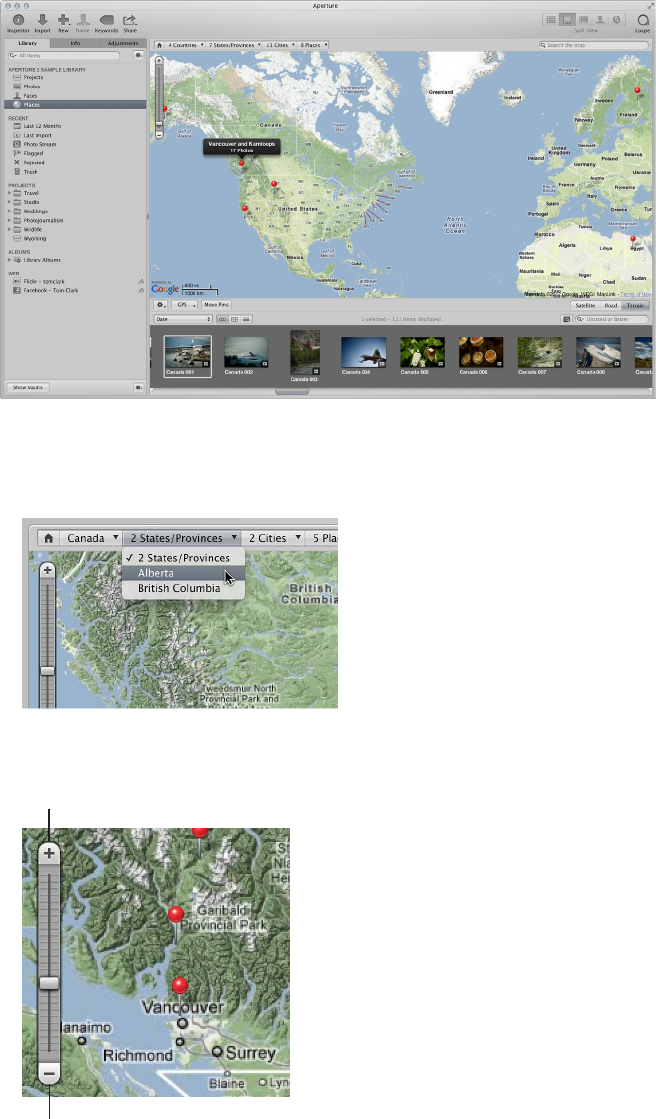Open the GPS pop-up menu
This screenshot has height=1119, width=656.
(x=185, y=305)
